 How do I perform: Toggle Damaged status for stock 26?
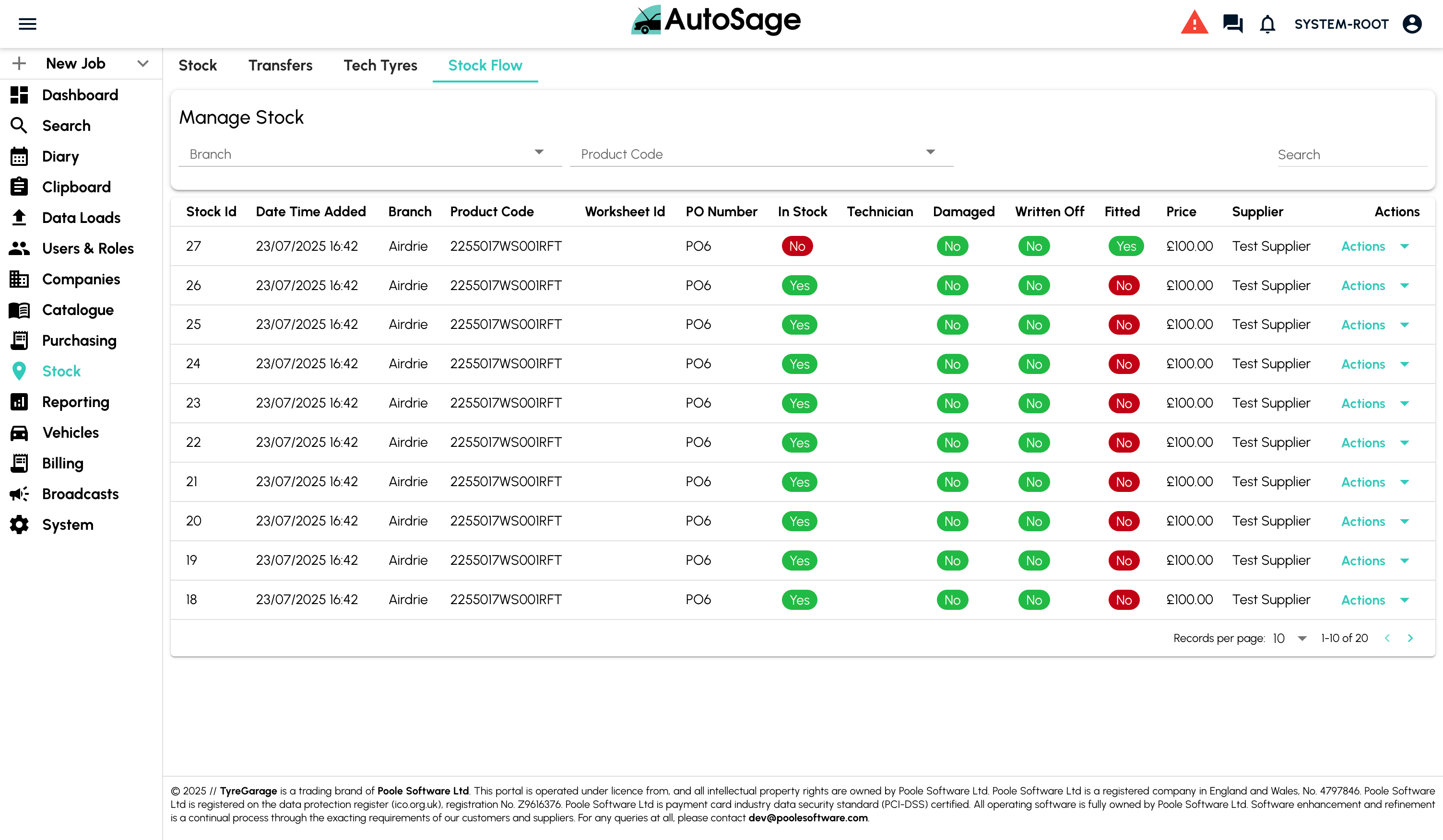pyautogui.click(x=952, y=285)
